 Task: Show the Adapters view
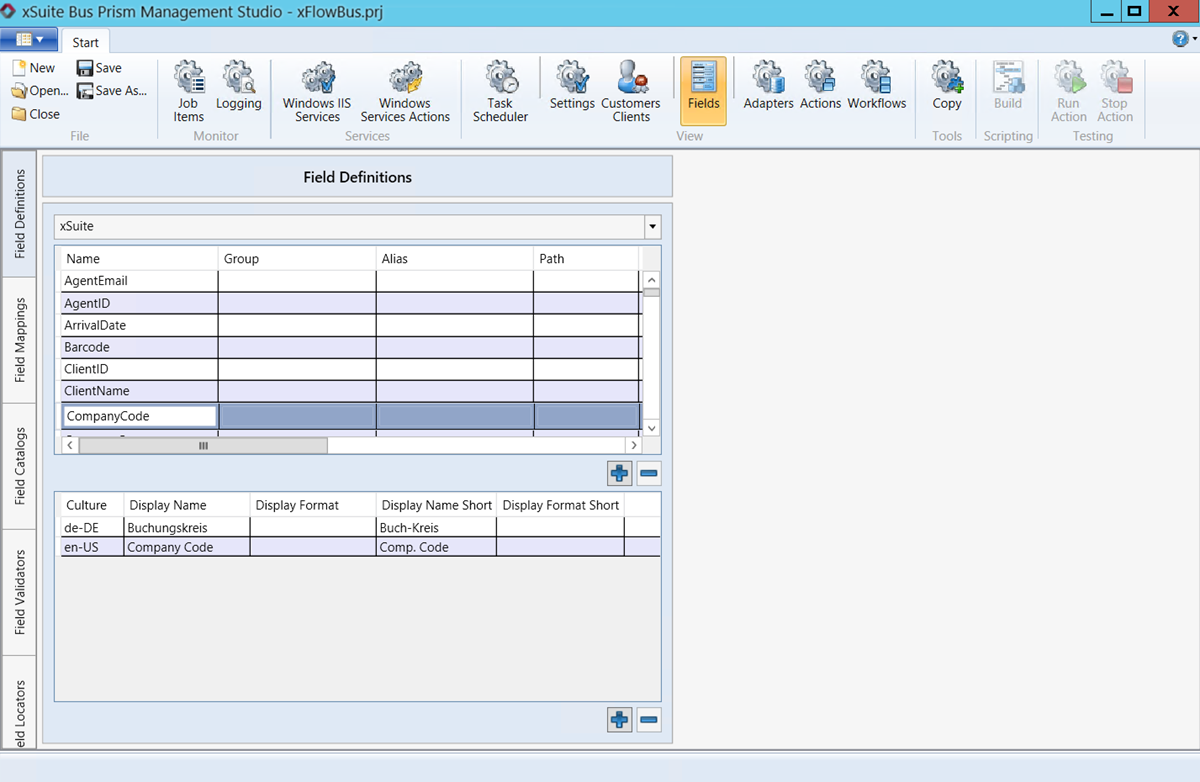click(768, 90)
